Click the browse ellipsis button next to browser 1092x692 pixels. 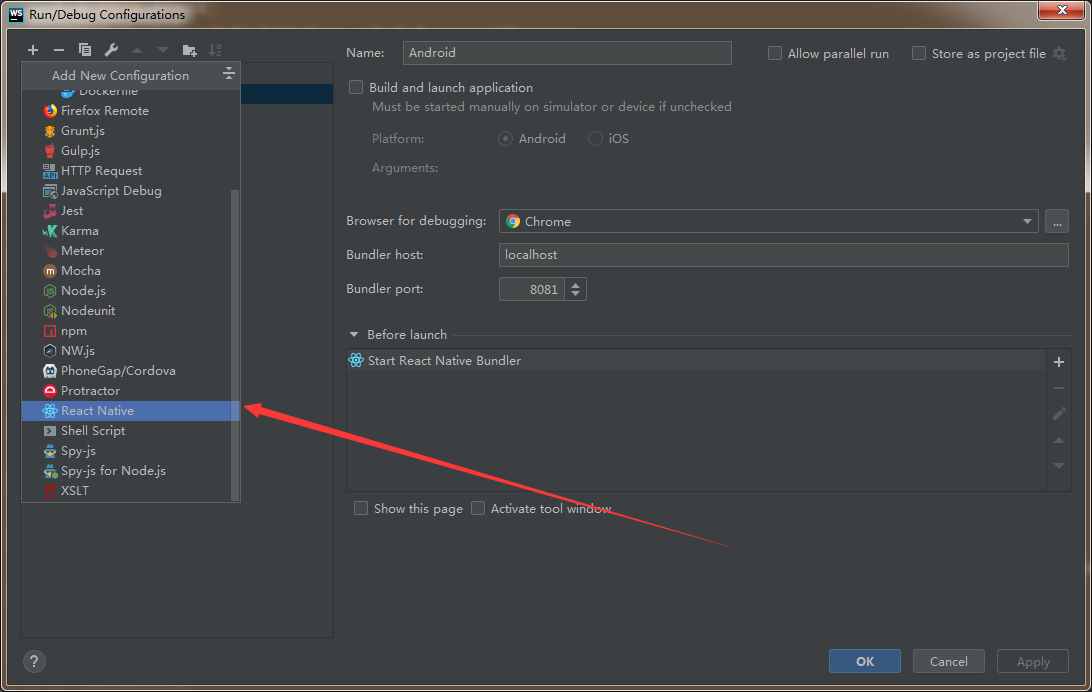point(1057,221)
